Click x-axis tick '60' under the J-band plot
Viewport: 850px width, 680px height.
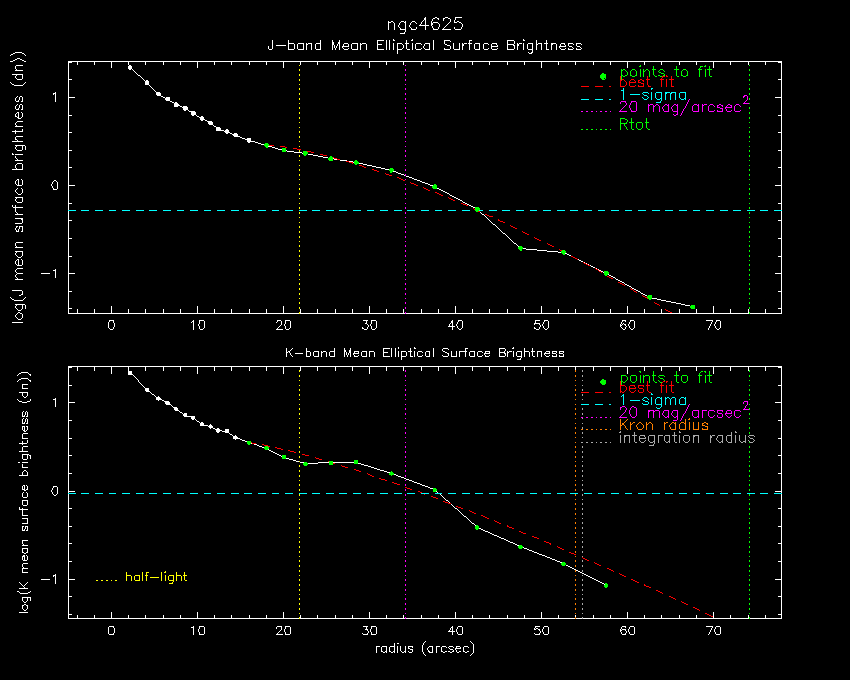[628, 325]
